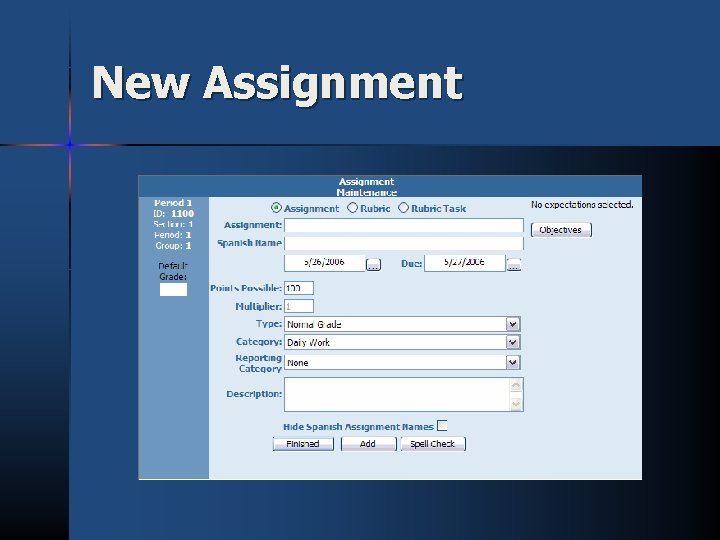This screenshot has width=720, height=540.
Task: Click the Add button
Action: tap(368, 444)
